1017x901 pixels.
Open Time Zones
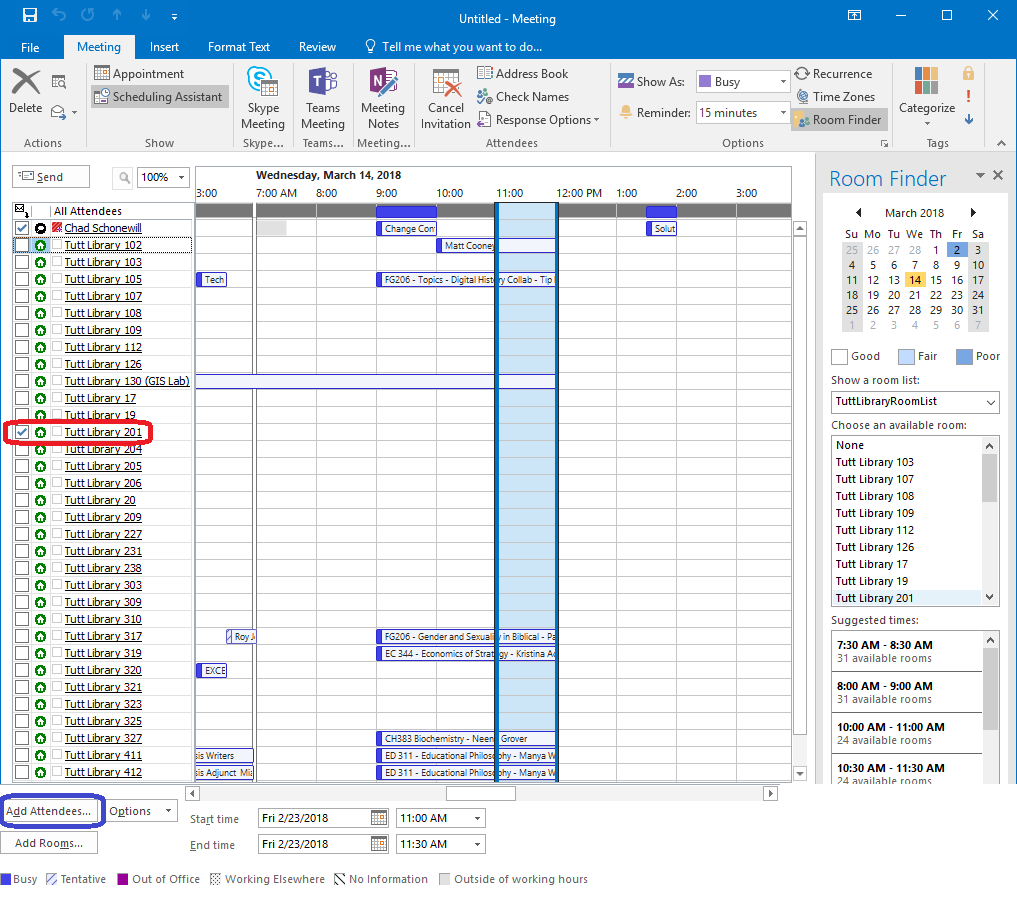tap(836, 97)
